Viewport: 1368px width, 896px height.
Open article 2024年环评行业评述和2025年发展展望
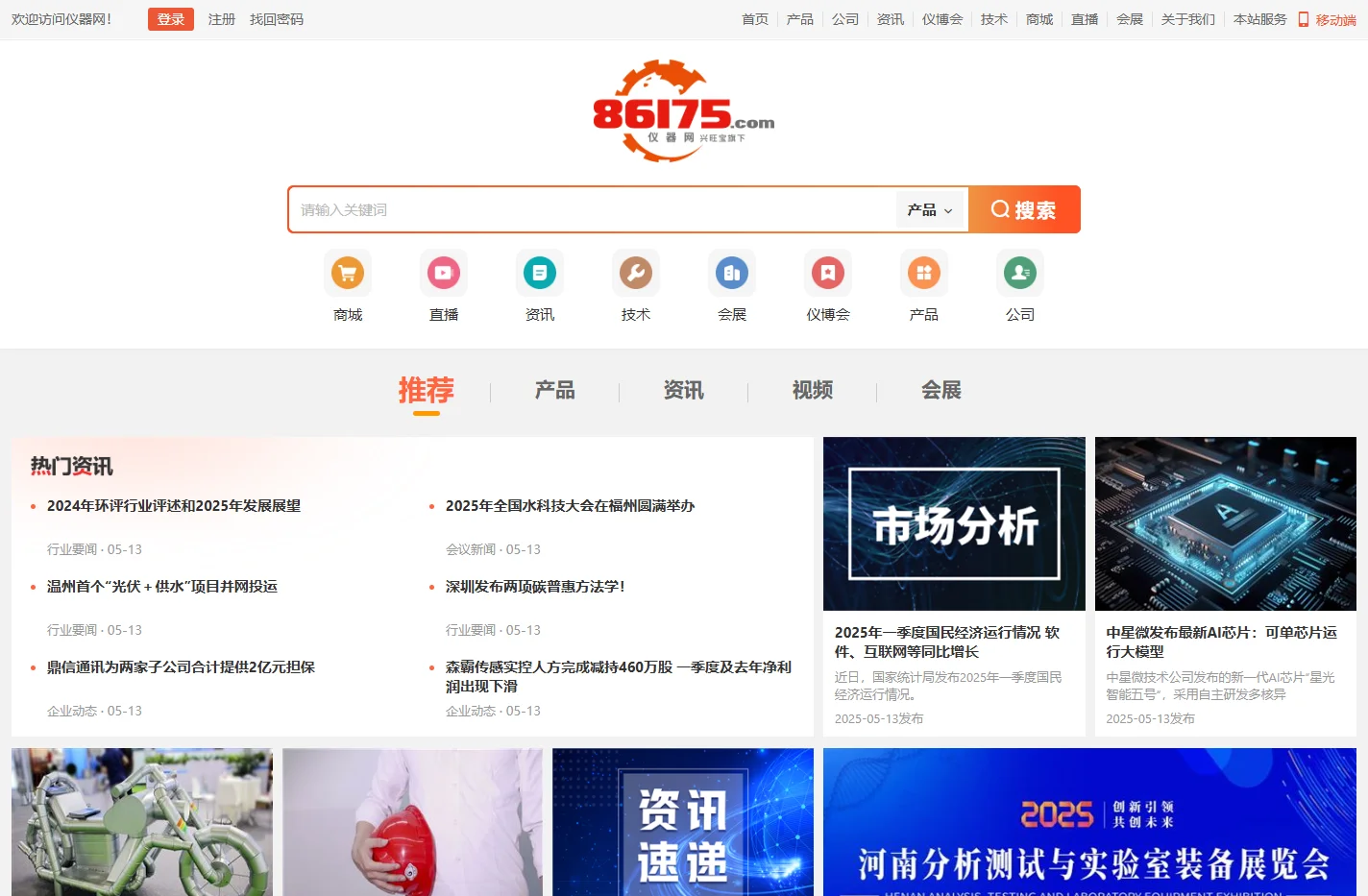point(174,506)
